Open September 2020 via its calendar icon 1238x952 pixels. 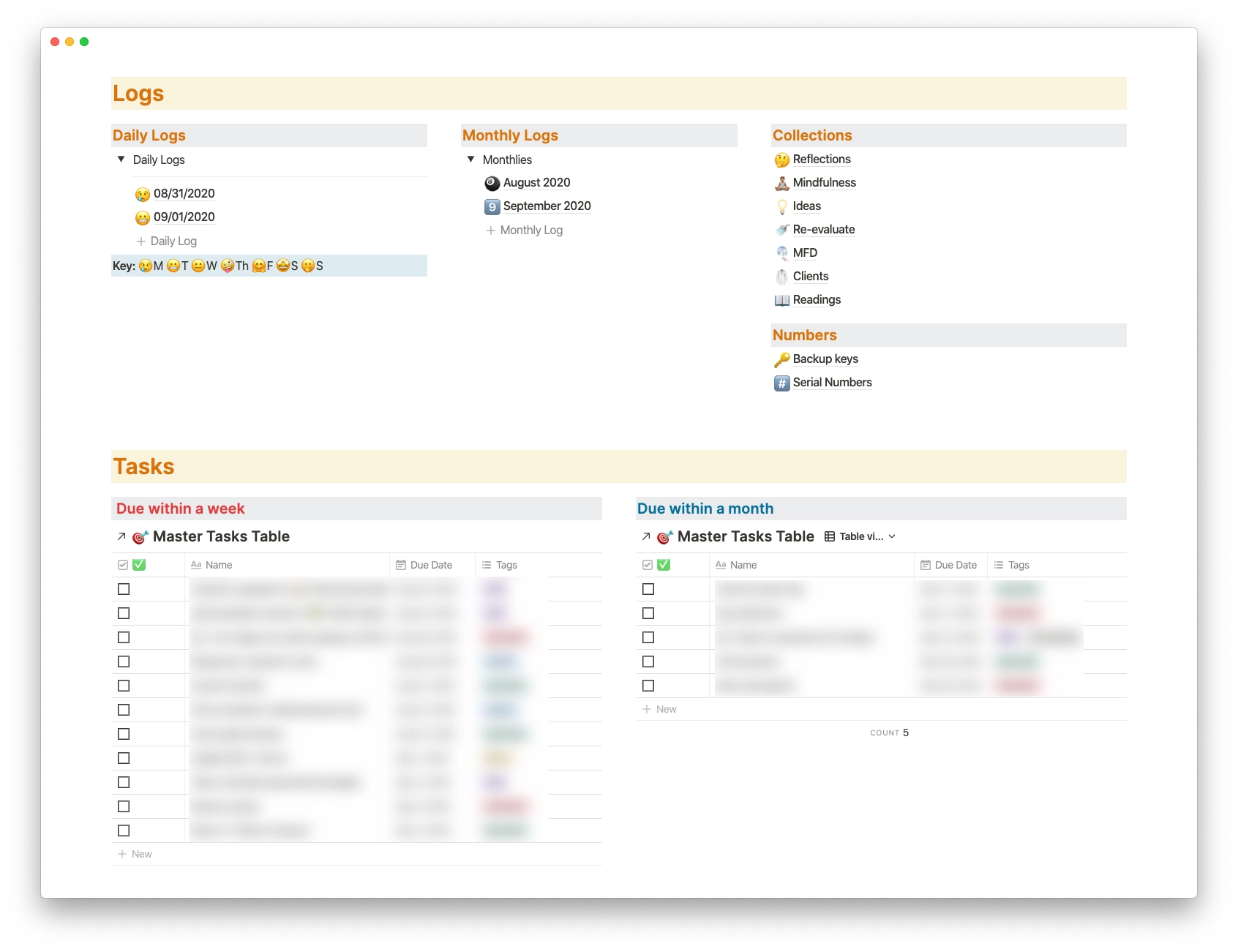(x=492, y=206)
